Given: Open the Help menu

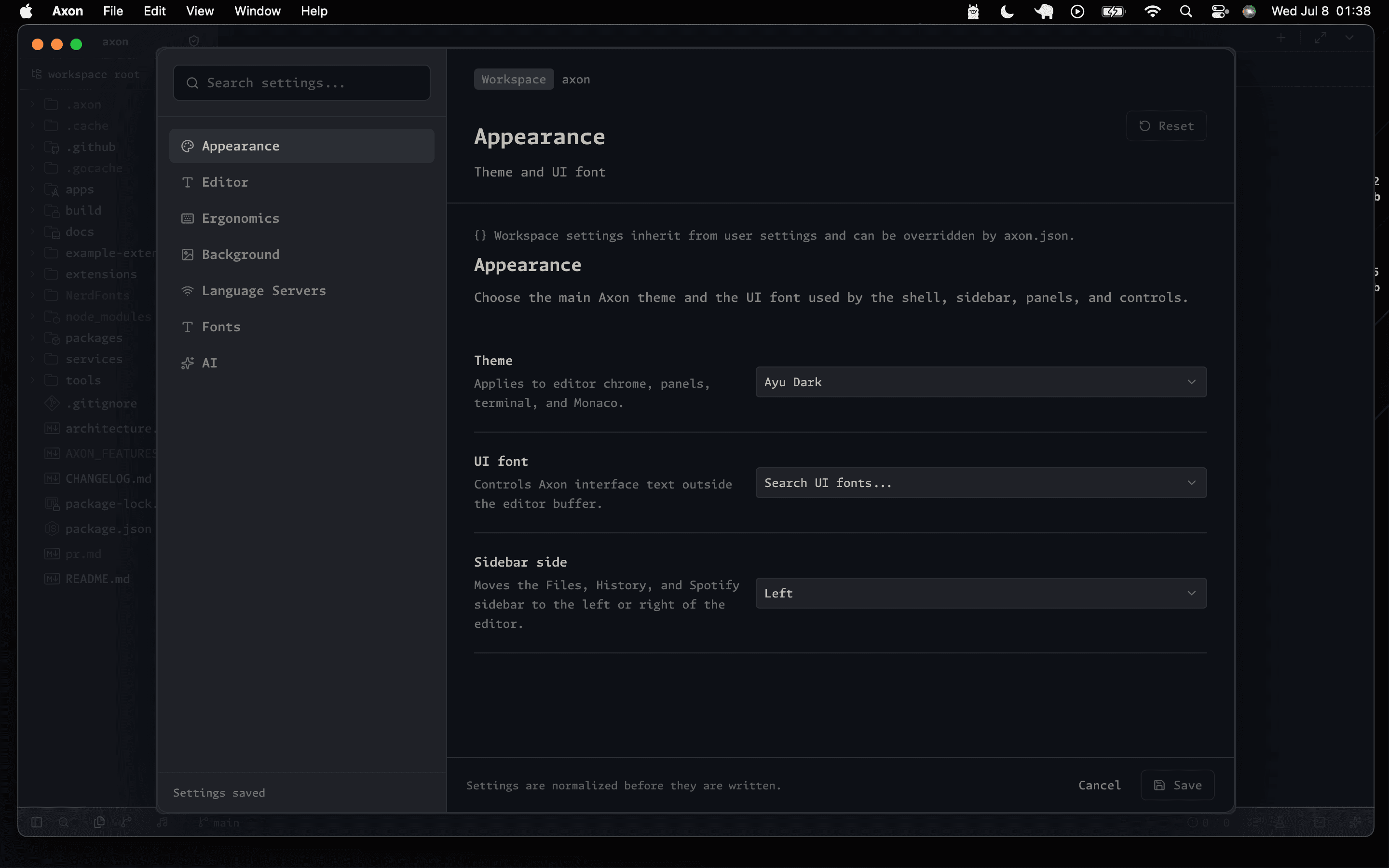Looking at the screenshot, I should pos(314,12).
